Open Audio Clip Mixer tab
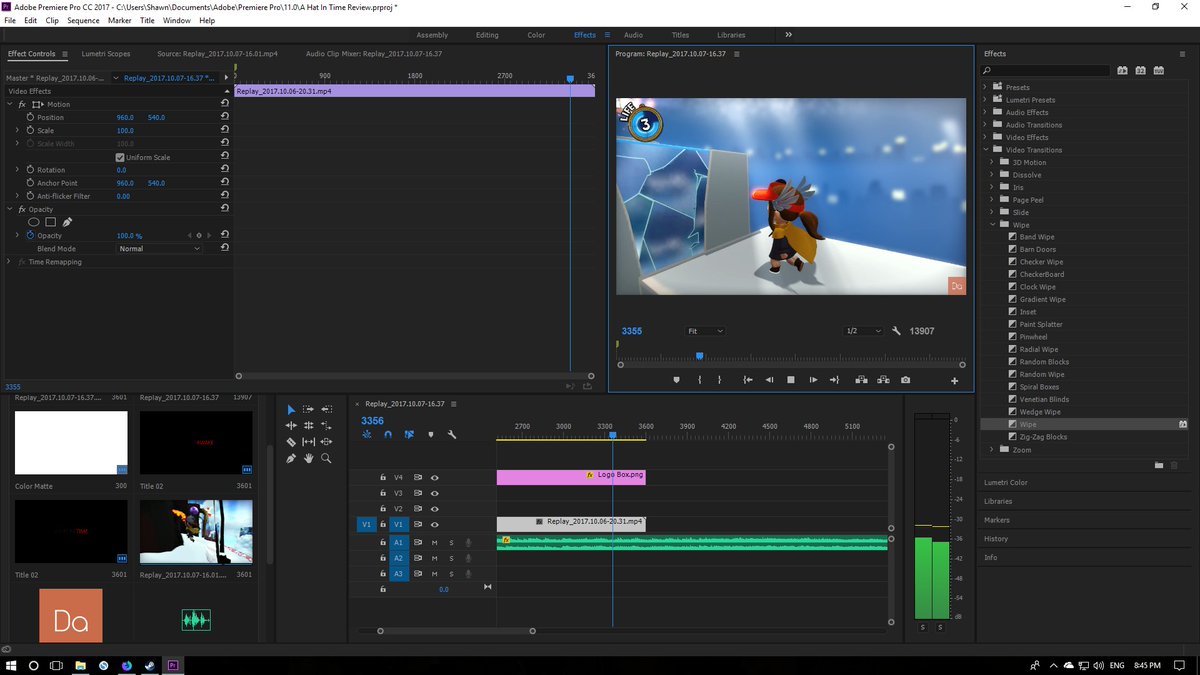The image size is (1200, 675). (374, 54)
